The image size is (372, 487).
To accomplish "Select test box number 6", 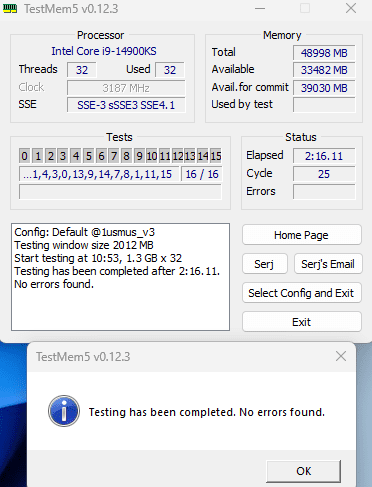I will 101,156.
